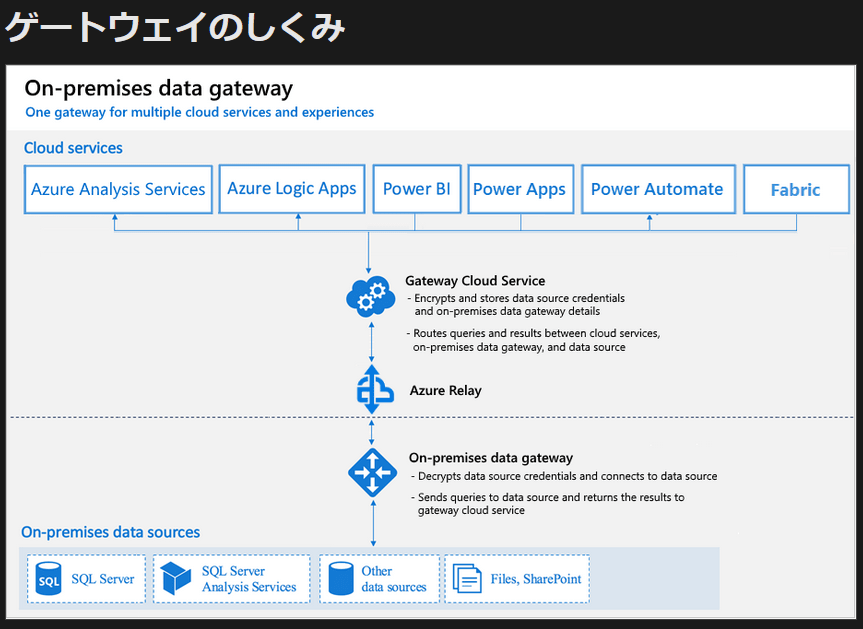Viewport: 863px width, 629px height.
Task: Click the On-premises data gateway label beside diamond icon
Action: (x=490, y=458)
